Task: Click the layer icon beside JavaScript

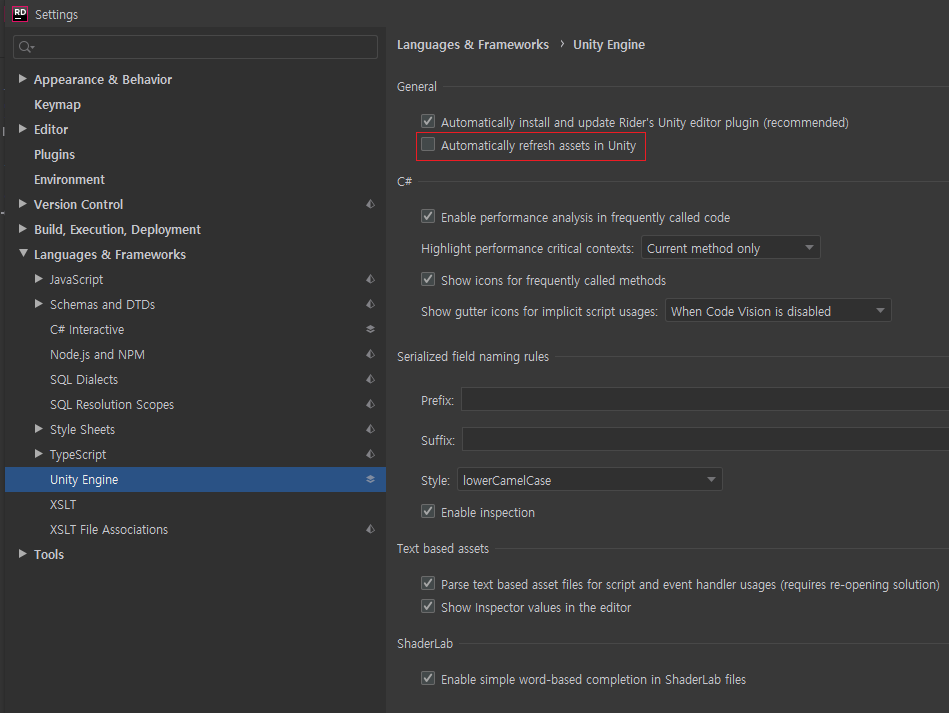Action: click(x=370, y=279)
